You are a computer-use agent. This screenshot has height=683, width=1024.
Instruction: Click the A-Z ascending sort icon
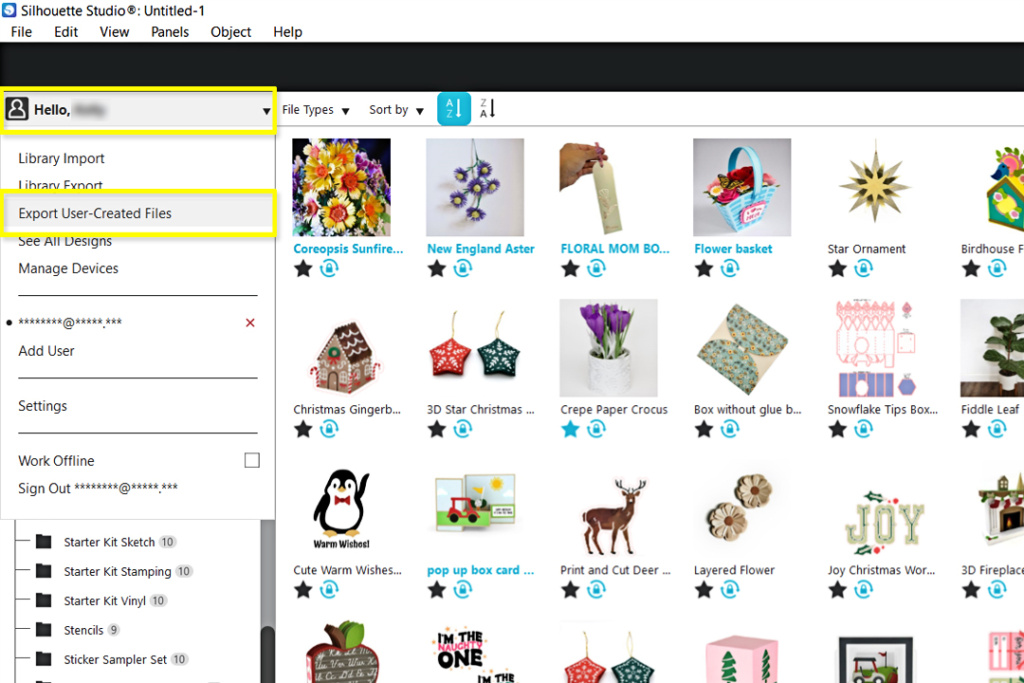tap(454, 109)
